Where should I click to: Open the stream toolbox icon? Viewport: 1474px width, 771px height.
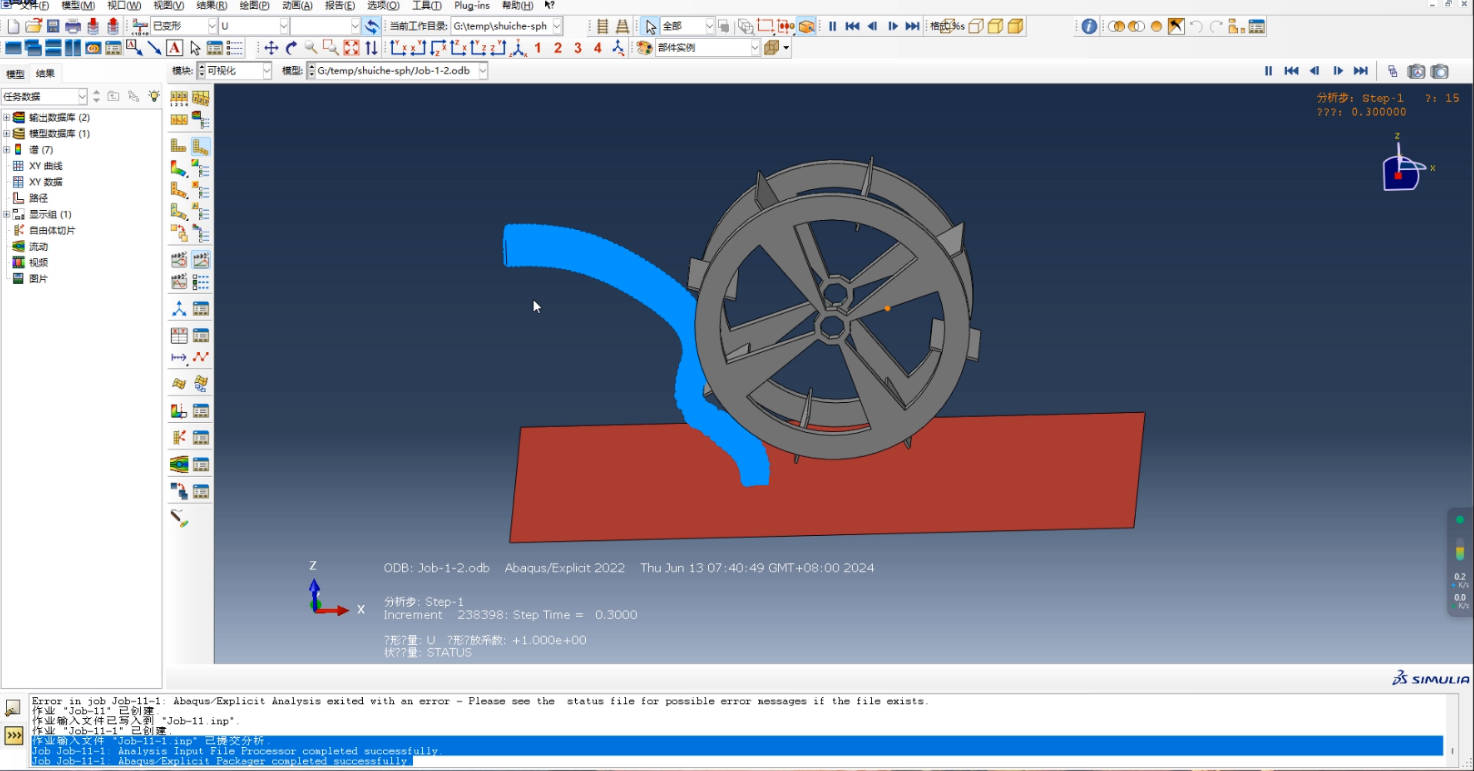click(x=179, y=464)
